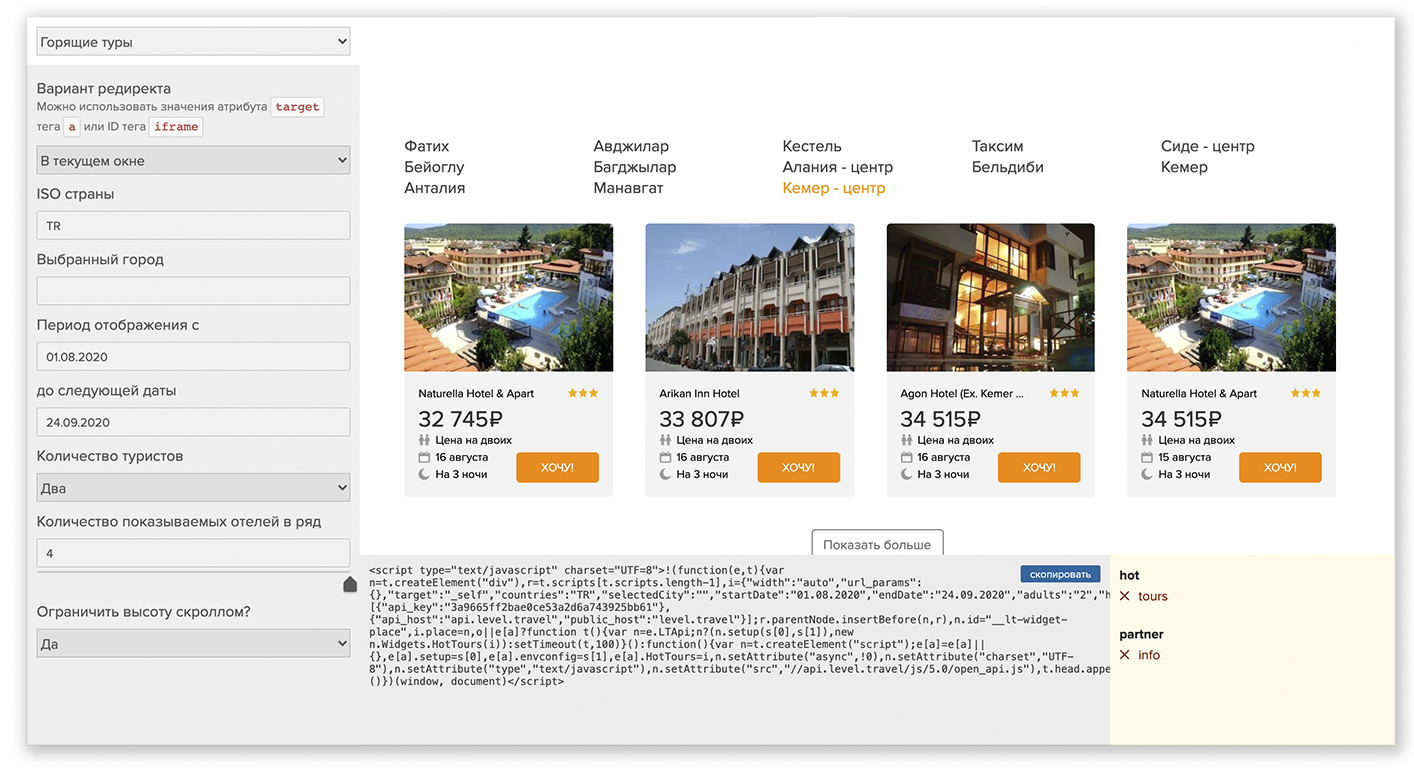
Task: Select the city Алания - центр
Action: 837,167
